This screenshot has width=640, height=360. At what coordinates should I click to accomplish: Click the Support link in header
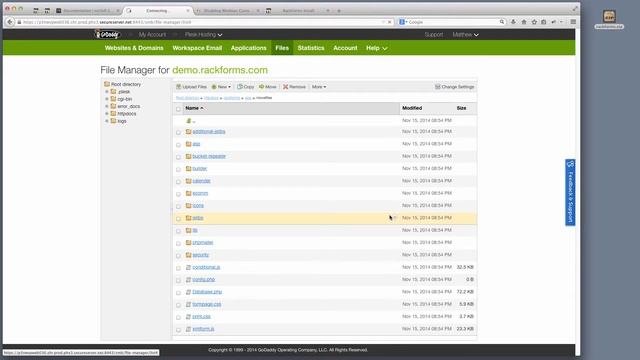433,35
